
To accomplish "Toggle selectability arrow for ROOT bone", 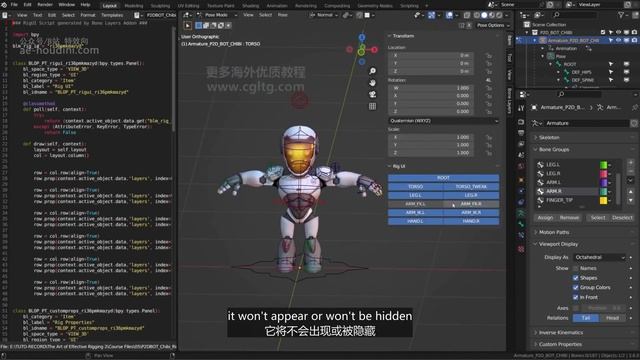I will point(611,64).
